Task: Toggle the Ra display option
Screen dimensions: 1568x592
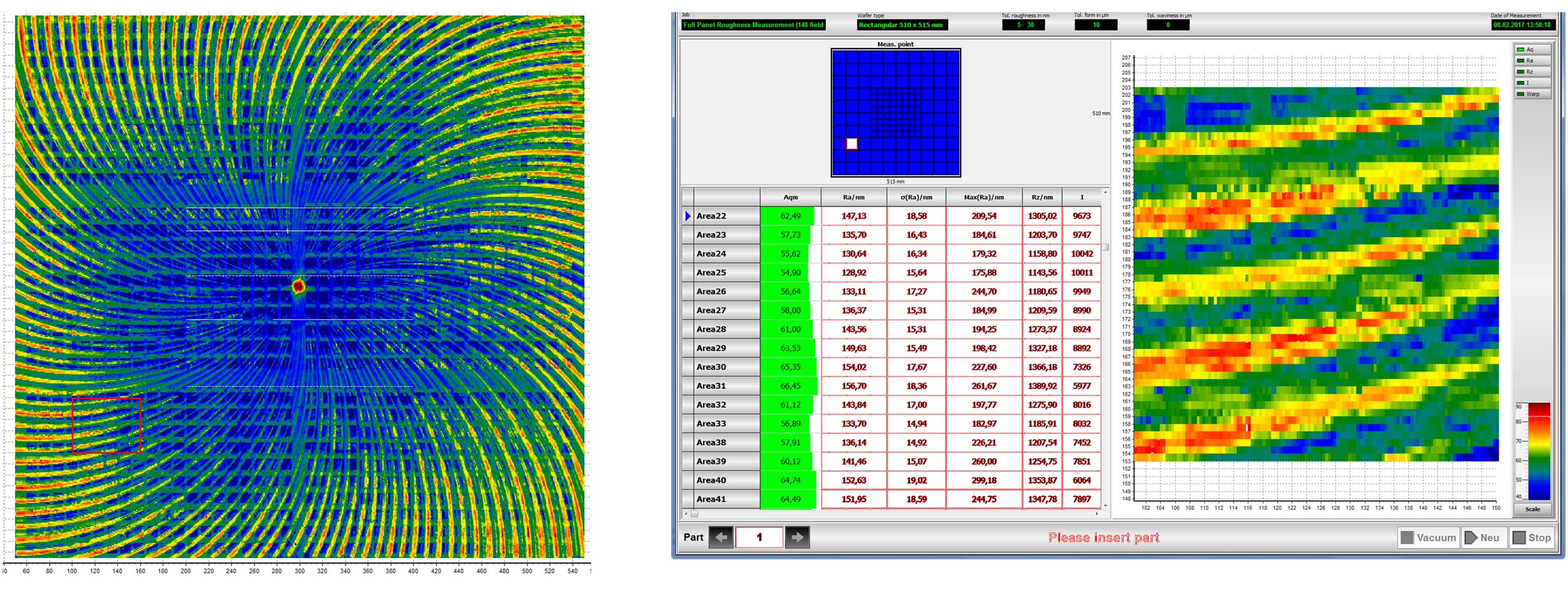Action: coord(1532,60)
